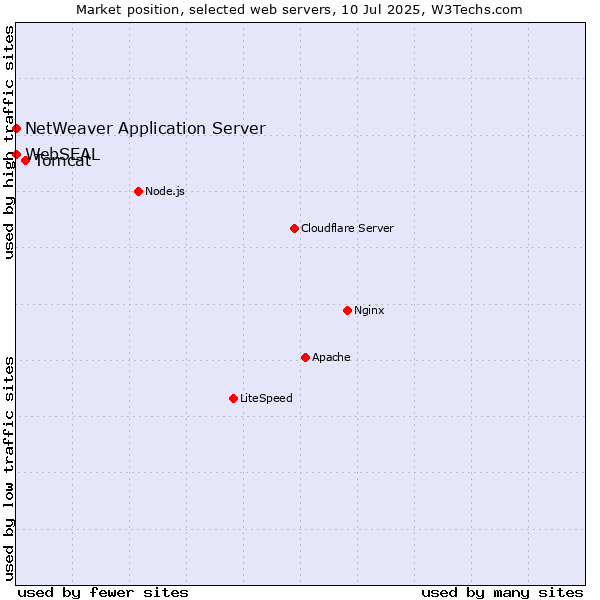This screenshot has height=600, width=600.
Task: Click the "Cloudflare Server" label
Action: pyautogui.click(x=347, y=228)
